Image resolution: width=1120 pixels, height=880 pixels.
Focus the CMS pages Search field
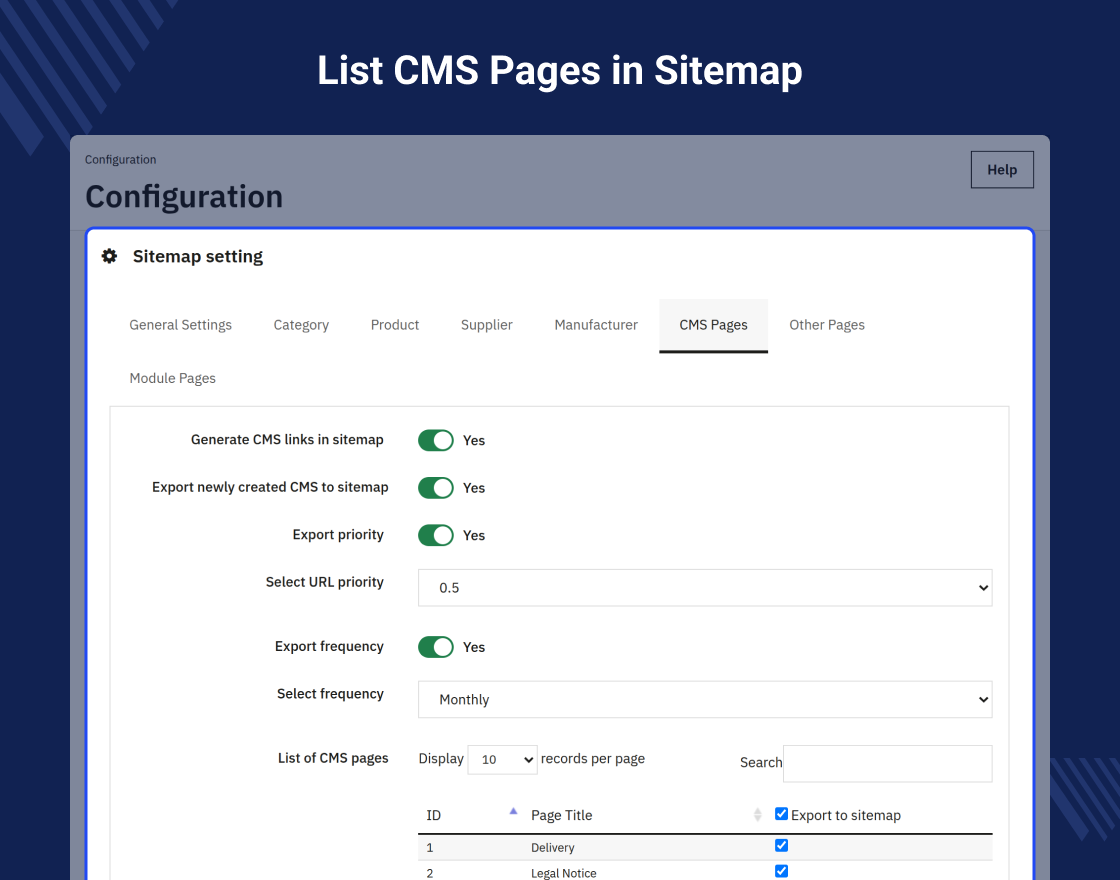tap(888, 764)
